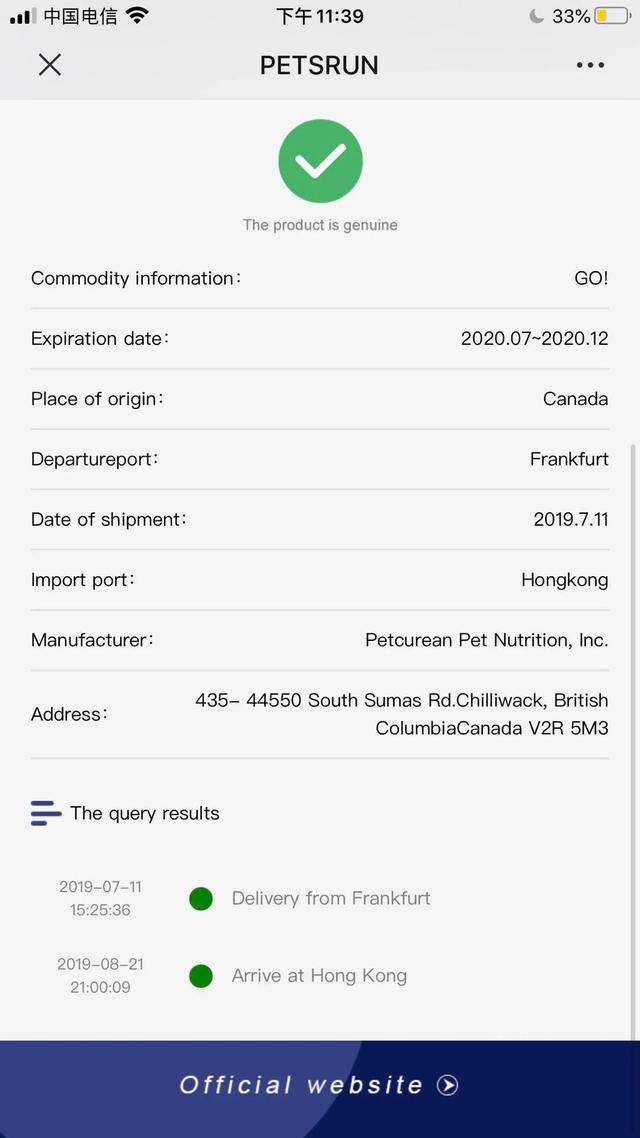
Task: Select the Petcurean Pet Nutrition, Inc. manufacturer text
Action: point(486,640)
